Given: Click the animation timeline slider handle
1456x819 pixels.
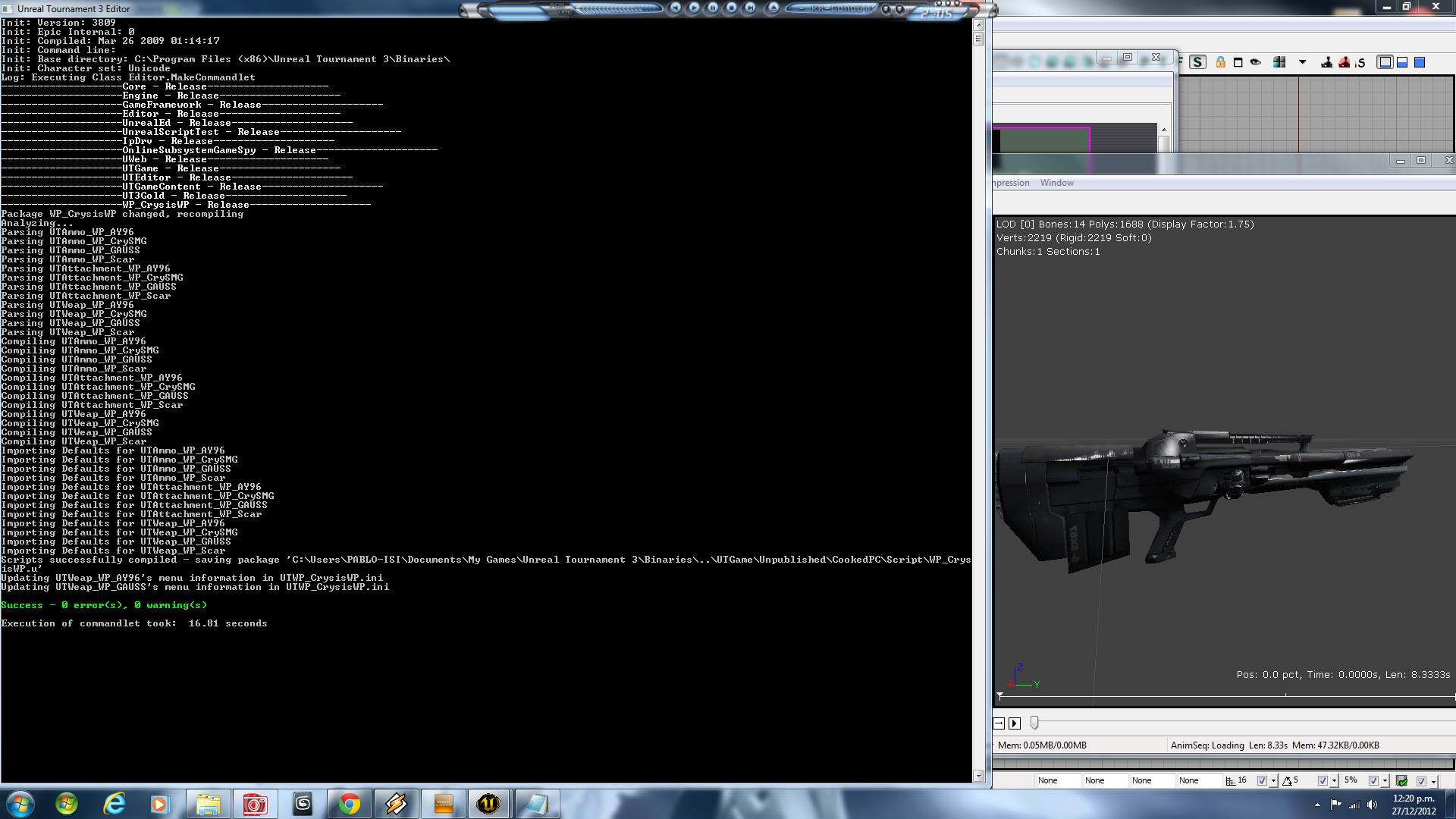Looking at the screenshot, I should click(1034, 723).
